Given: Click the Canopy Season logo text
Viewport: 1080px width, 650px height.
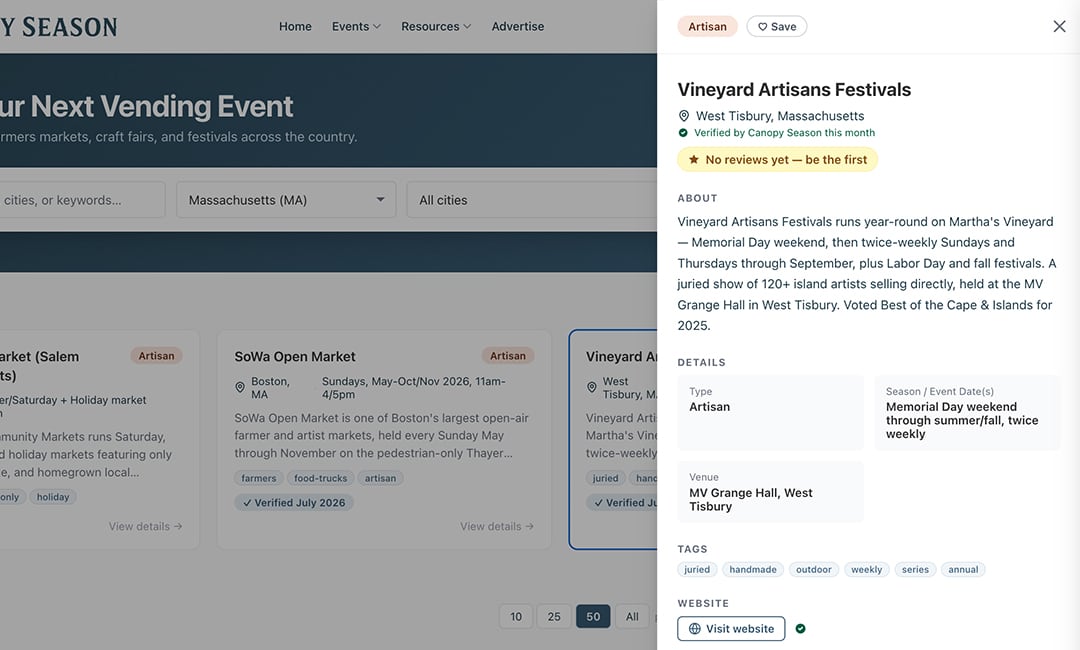Looking at the screenshot, I should (59, 27).
